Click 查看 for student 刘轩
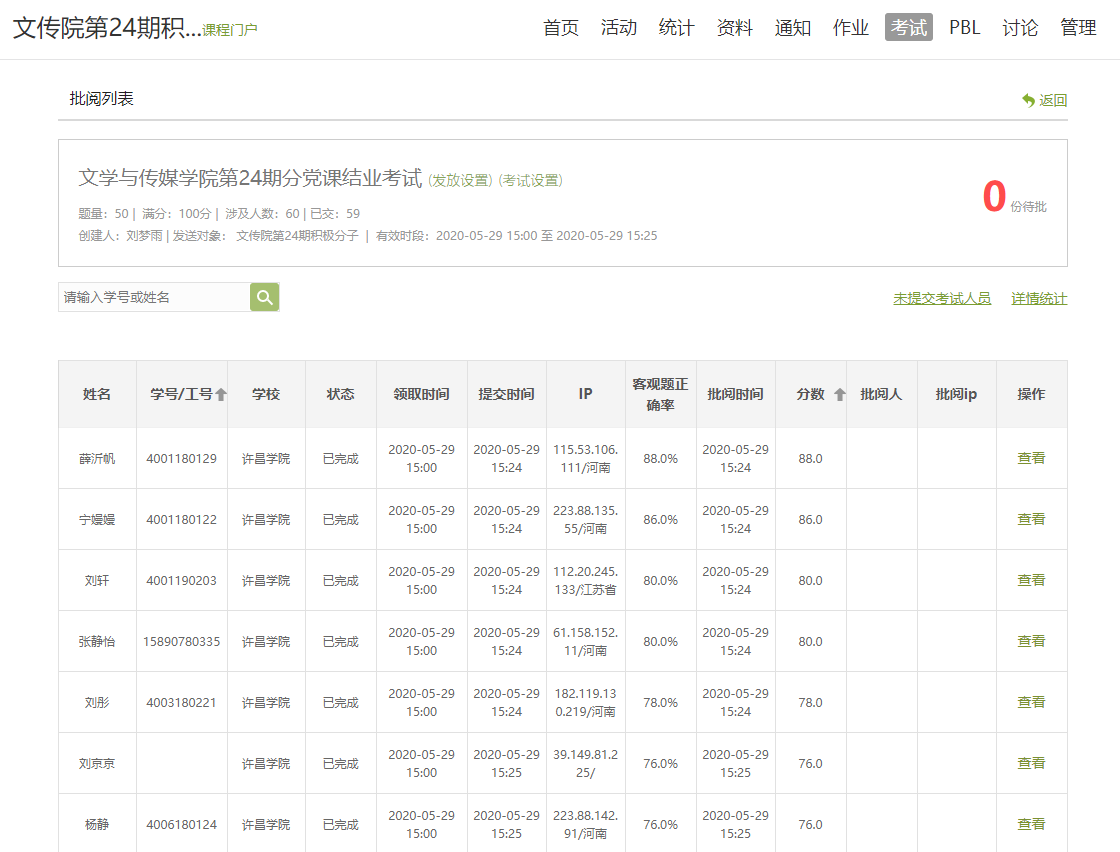This screenshot has height=852, width=1120. click(1031, 580)
